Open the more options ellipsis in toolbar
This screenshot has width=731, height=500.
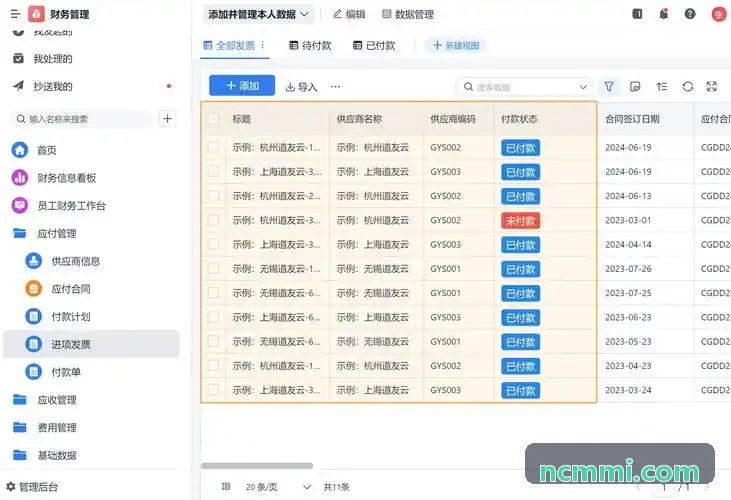tap(335, 87)
